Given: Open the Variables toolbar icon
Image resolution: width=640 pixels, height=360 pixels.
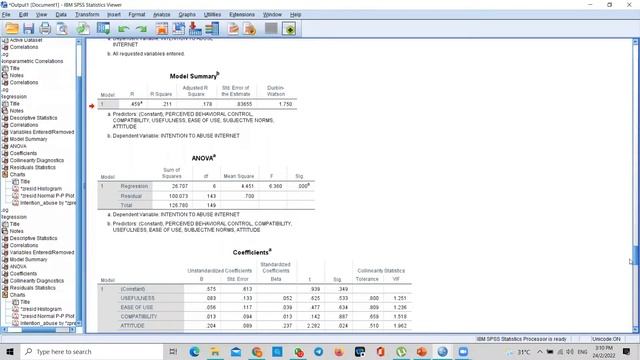Looking at the screenshot, I should tap(212, 29).
